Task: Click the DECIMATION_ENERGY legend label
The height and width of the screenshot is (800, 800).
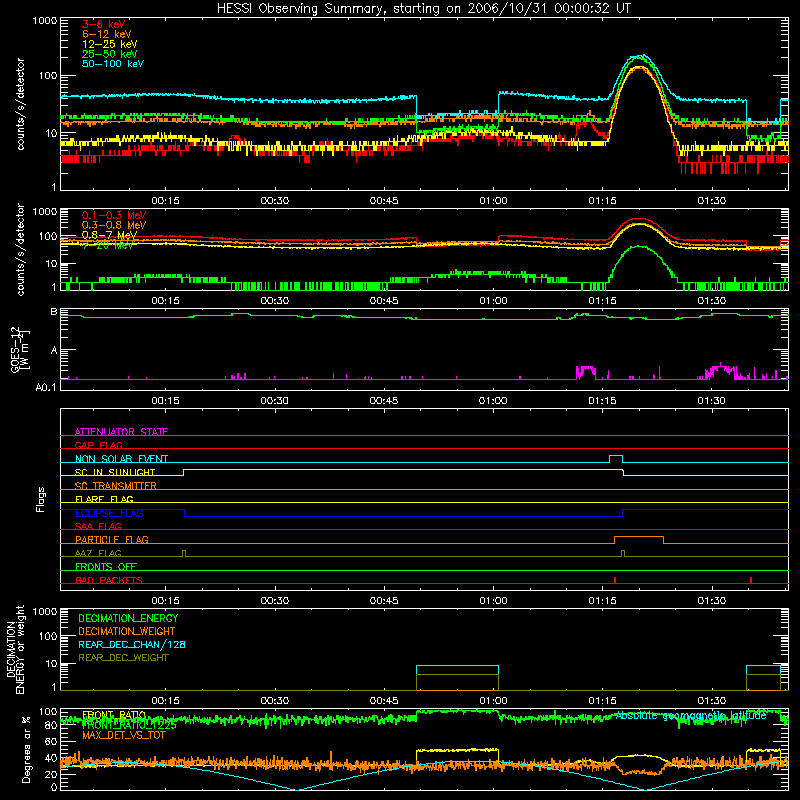Action: (x=128, y=618)
